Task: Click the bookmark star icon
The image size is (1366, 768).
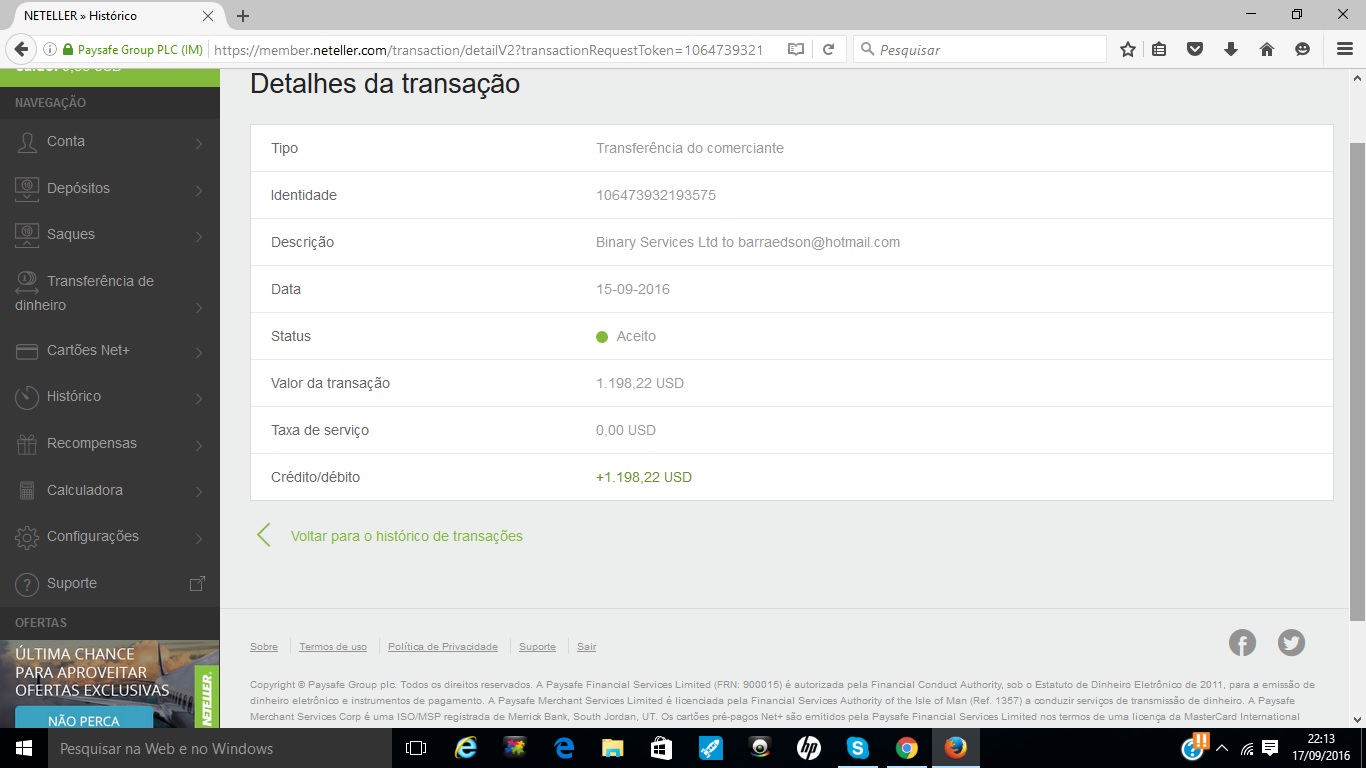Action: point(1128,49)
